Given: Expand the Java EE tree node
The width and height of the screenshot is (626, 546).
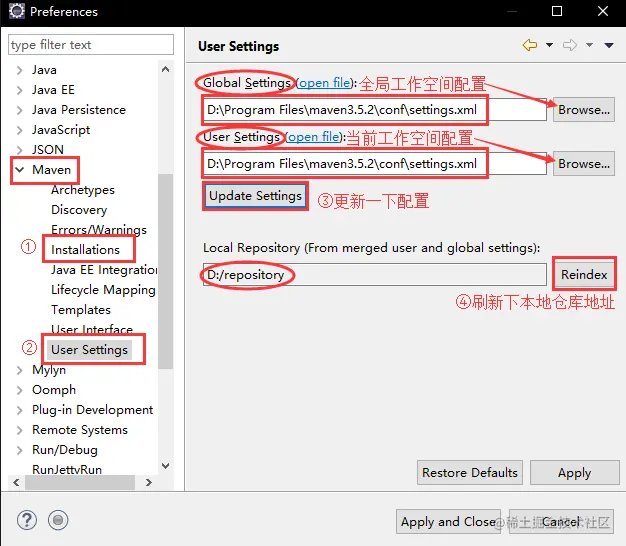Looking at the screenshot, I should coord(19,90).
